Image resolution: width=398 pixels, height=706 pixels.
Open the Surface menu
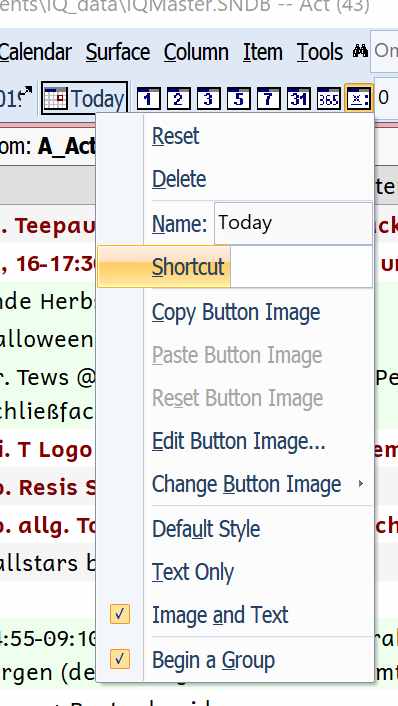[x=118, y=52]
